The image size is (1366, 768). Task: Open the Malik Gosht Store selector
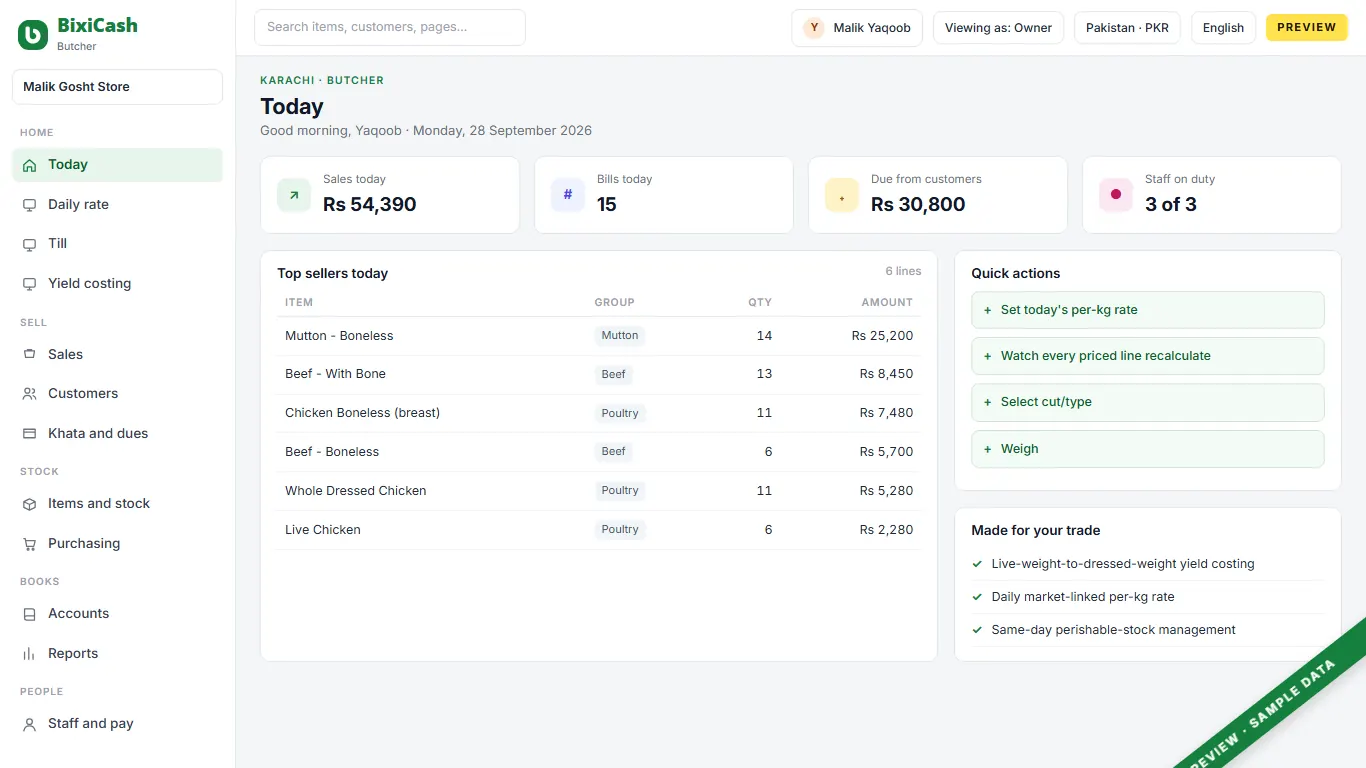tap(117, 87)
